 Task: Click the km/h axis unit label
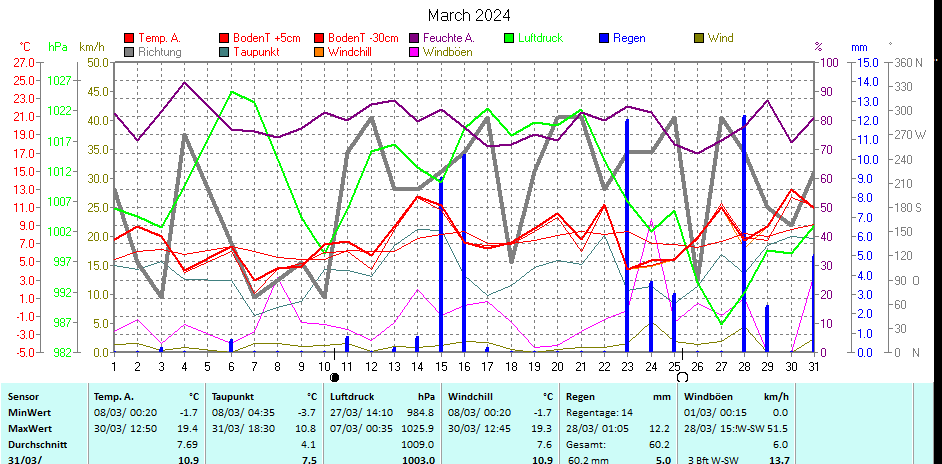coord(92,47)
